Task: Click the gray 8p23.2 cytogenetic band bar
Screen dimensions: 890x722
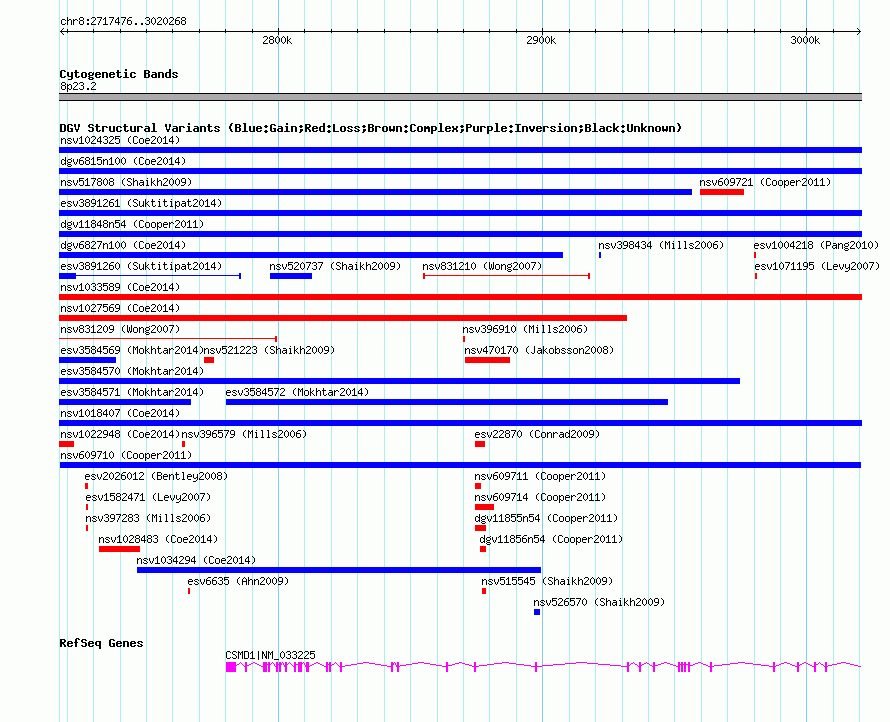Action: tap(460, 97)
